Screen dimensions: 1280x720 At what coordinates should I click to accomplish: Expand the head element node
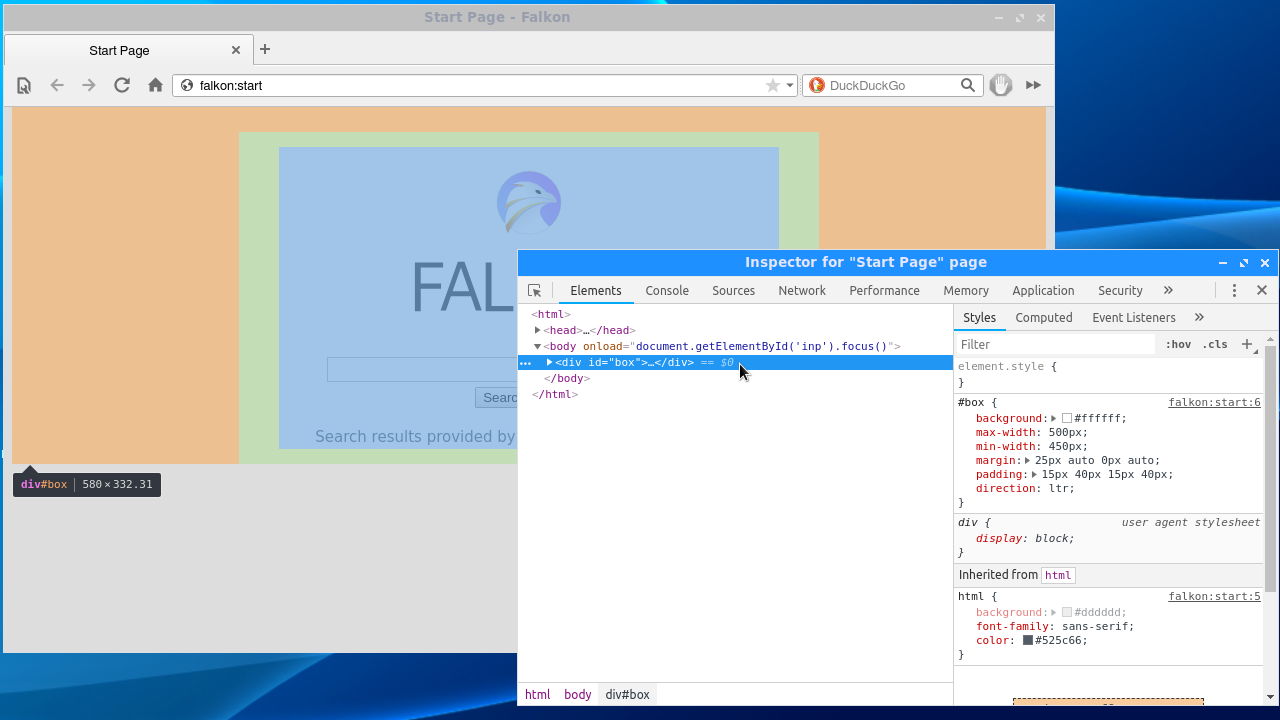coord(537,330)
